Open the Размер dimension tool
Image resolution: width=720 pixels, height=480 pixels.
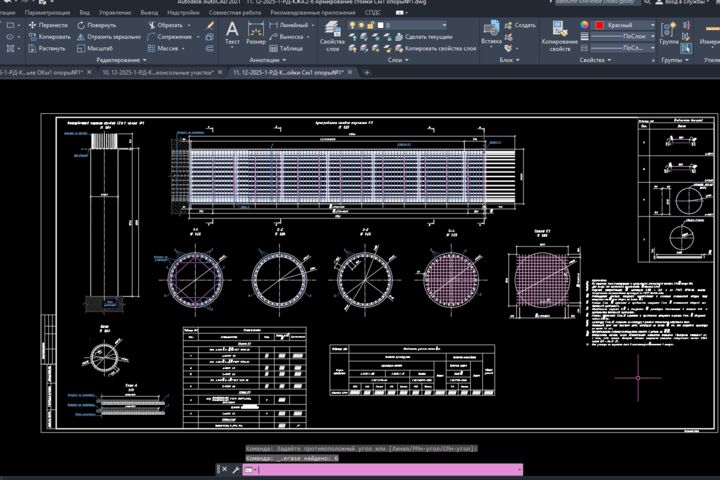(256, 34)
